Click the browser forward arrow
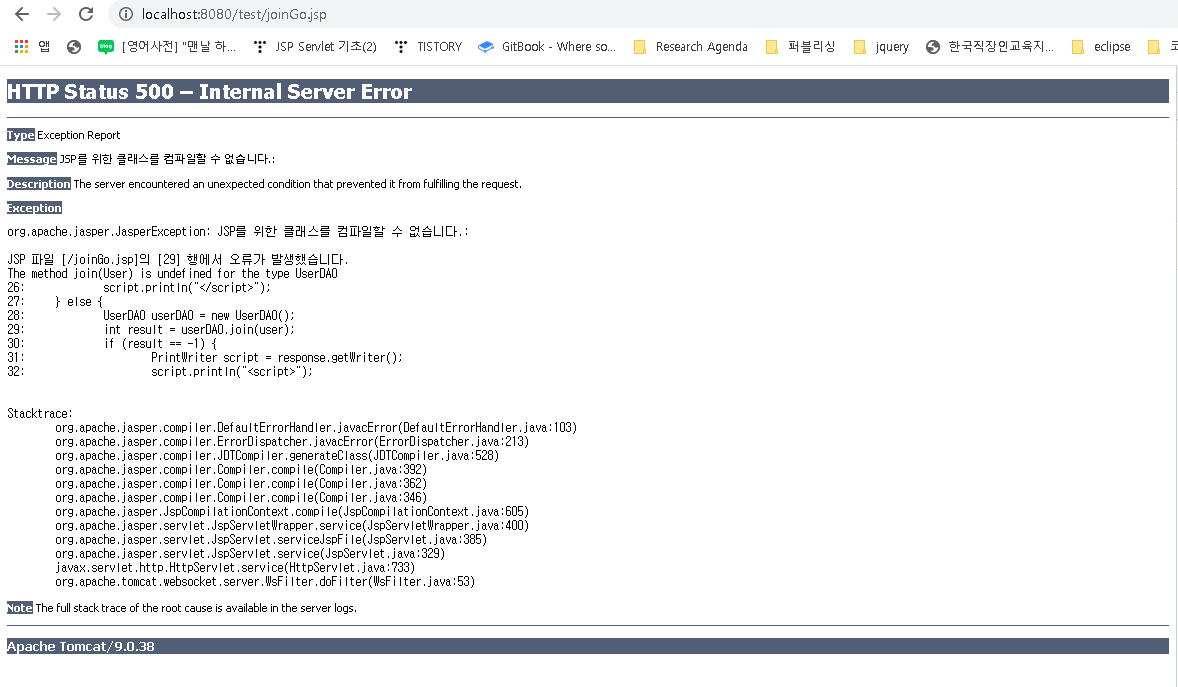 coord(53,14)
